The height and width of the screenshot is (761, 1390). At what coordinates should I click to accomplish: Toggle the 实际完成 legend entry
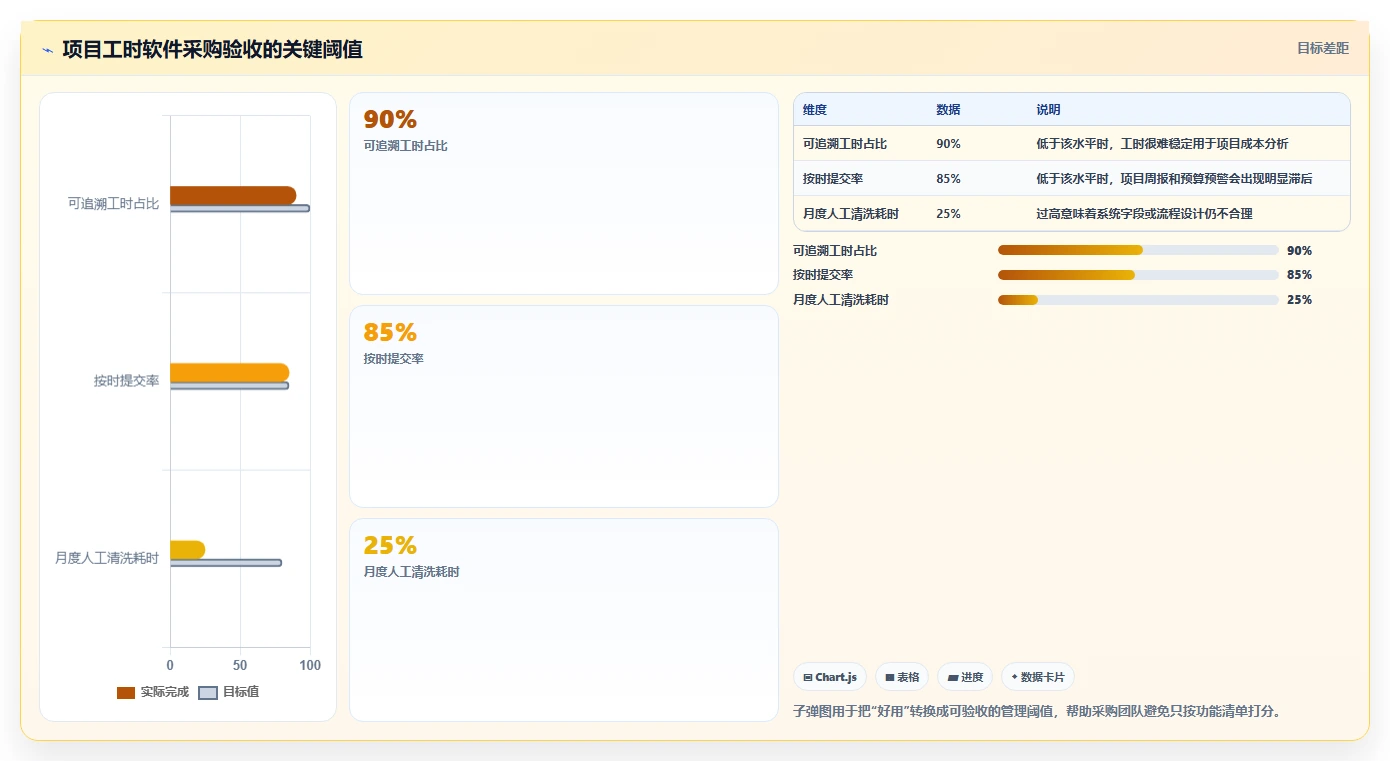[x=153, y=692]
